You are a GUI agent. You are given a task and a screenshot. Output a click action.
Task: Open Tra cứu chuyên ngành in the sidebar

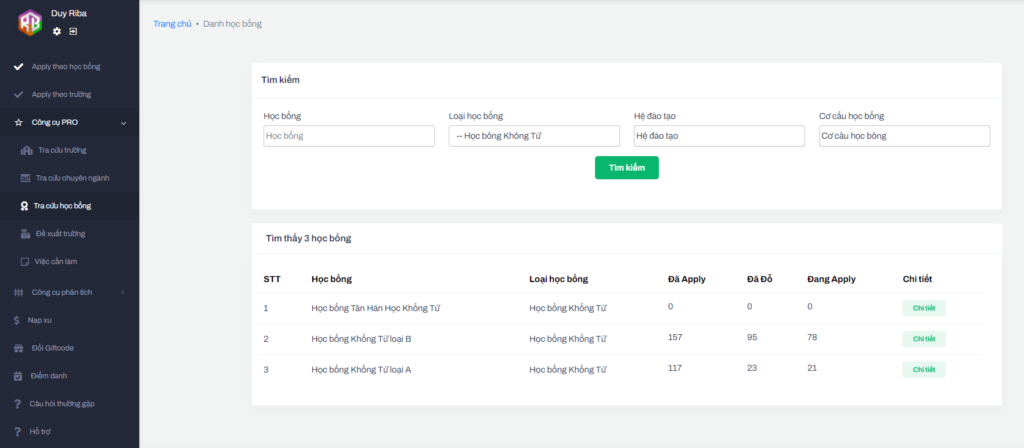pyautogui.click(x=72, y=178)
